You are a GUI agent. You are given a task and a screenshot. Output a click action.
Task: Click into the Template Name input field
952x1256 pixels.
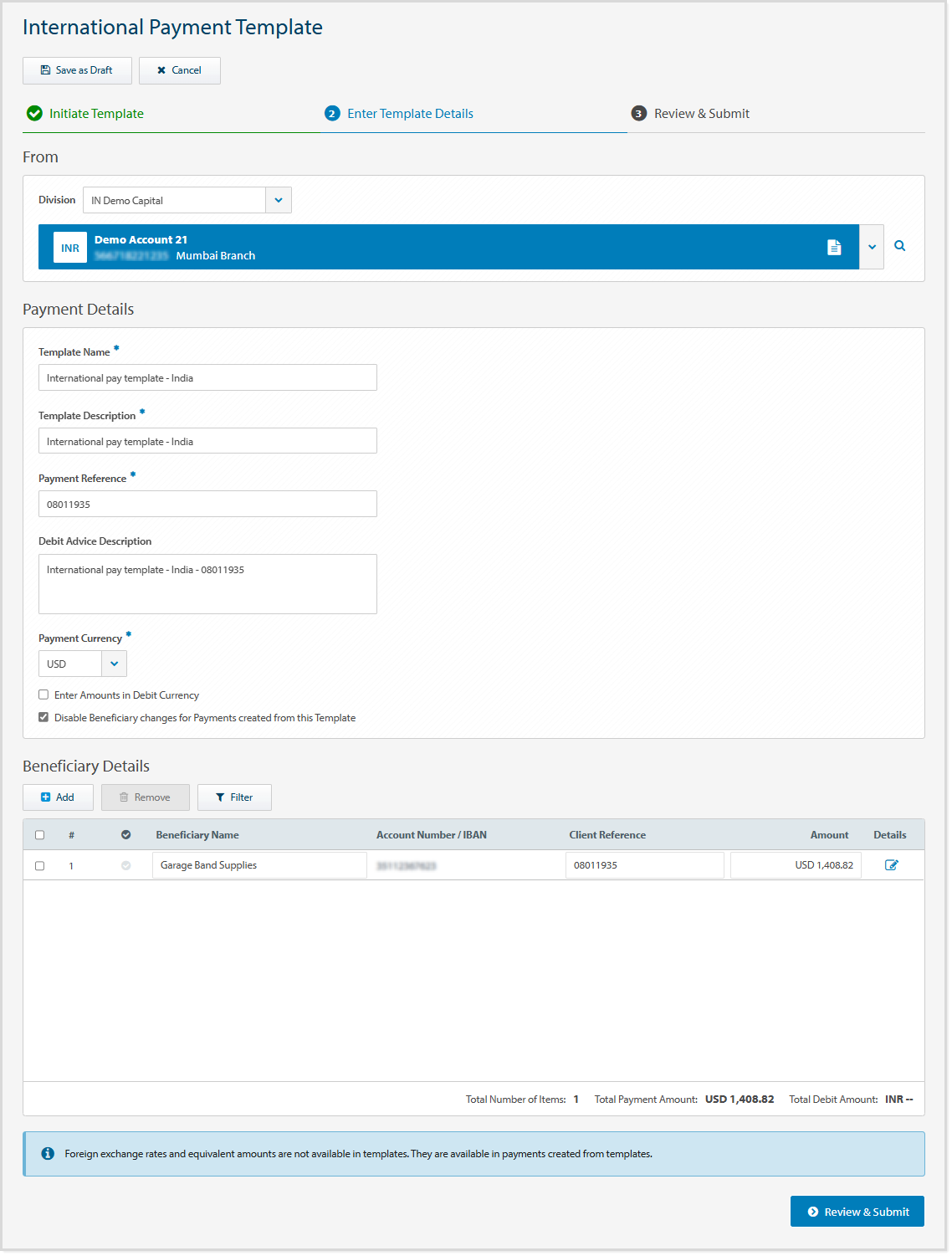[x=207, y=378]
